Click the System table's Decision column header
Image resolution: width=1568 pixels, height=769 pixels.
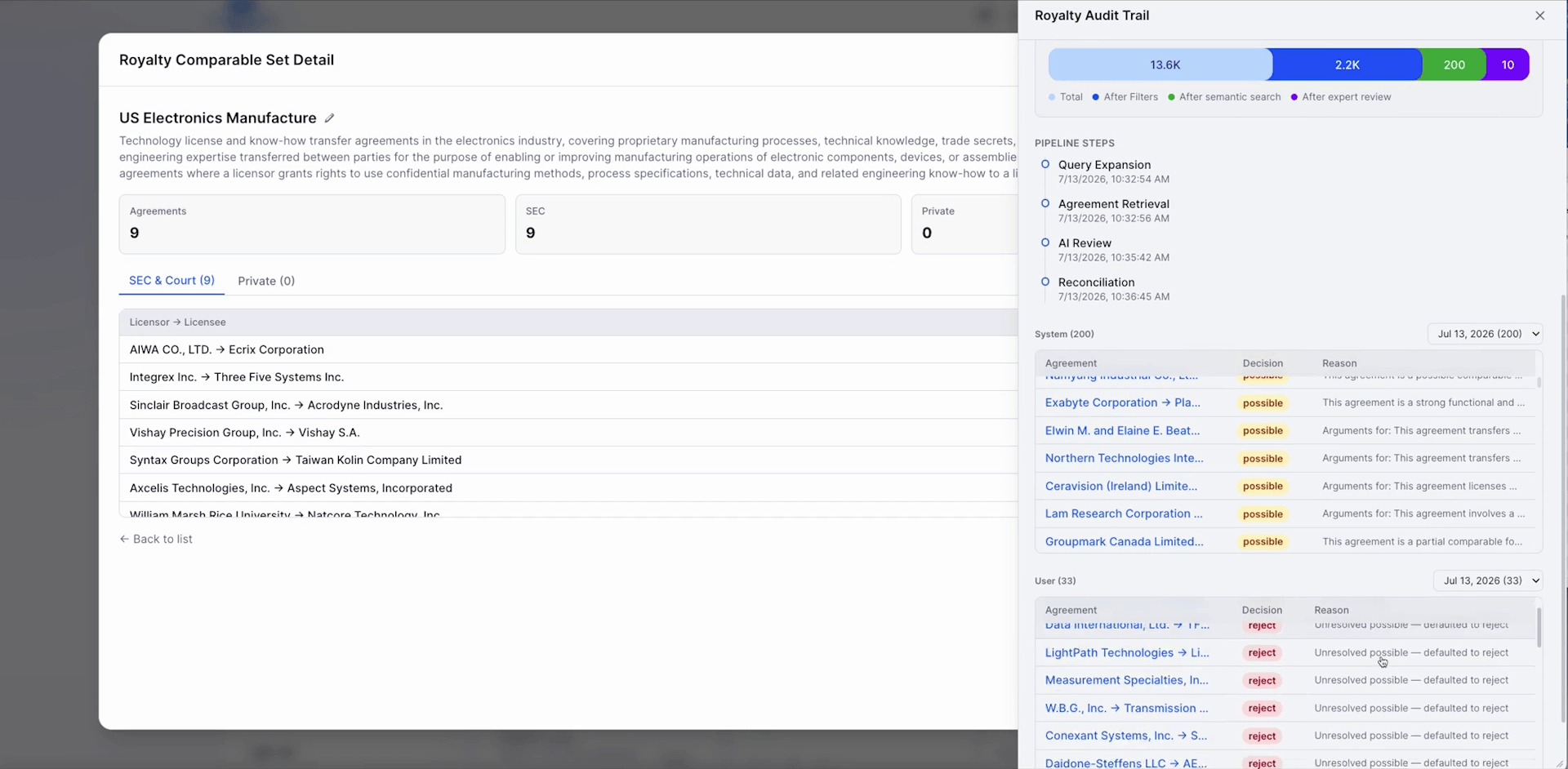tap(1263, 363)
